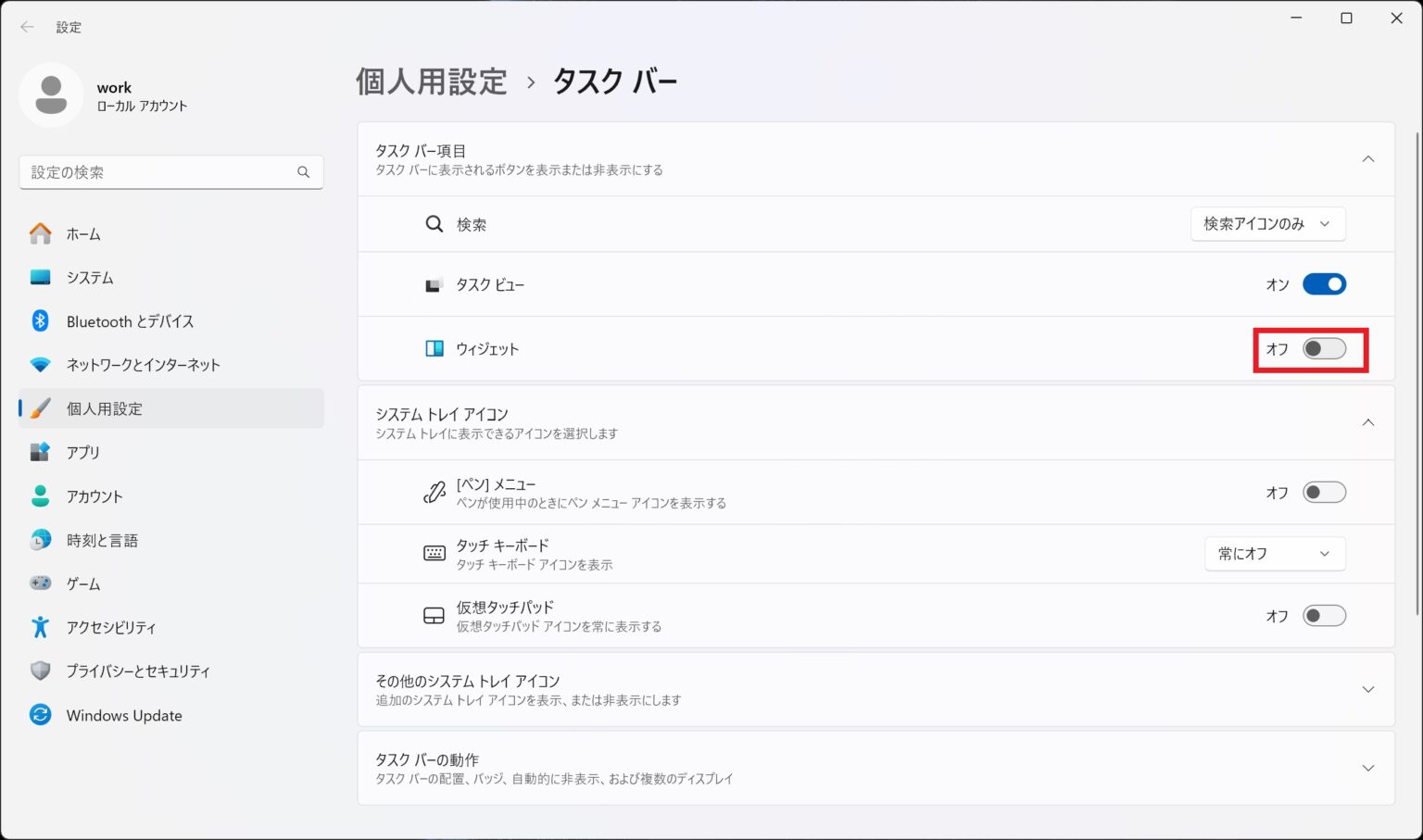Click the work account avatar picture
This screenshot has width=1423, height=840.
tap(51, 95)
